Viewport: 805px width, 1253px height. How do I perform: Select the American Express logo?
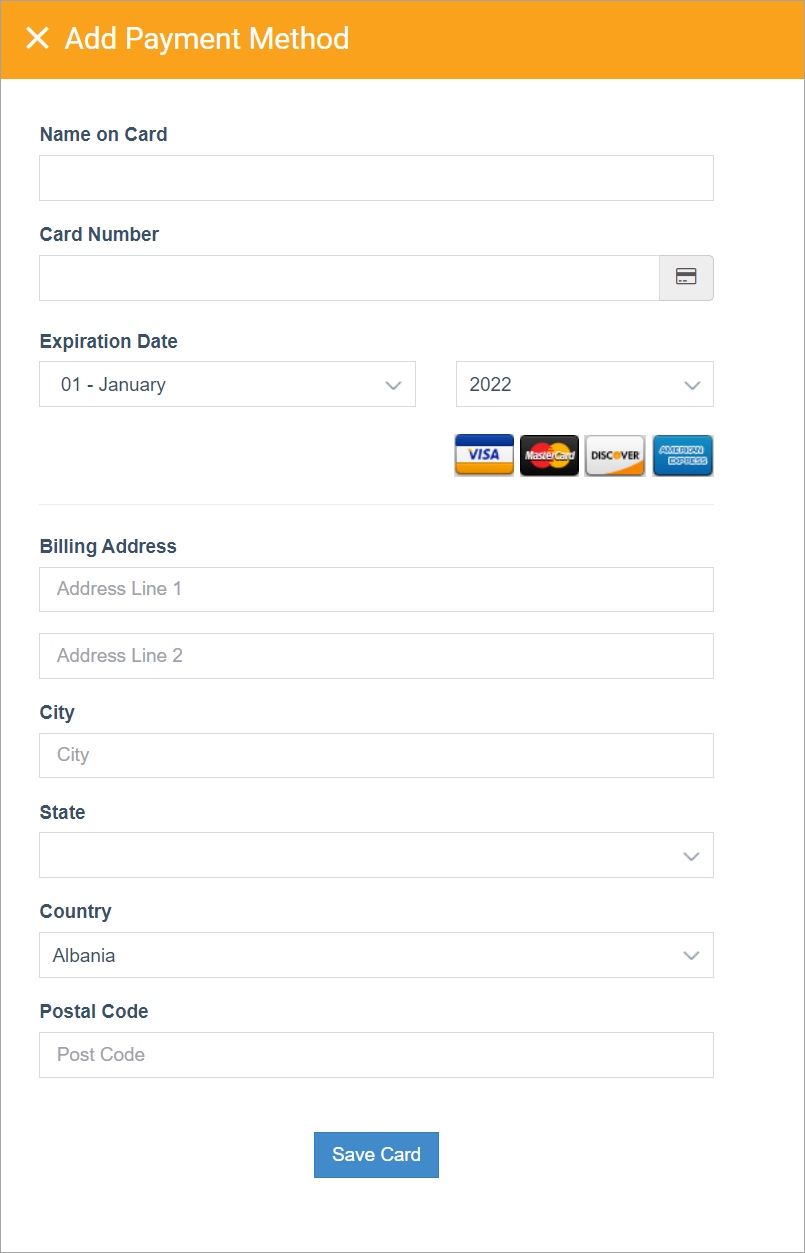point(682,455)
